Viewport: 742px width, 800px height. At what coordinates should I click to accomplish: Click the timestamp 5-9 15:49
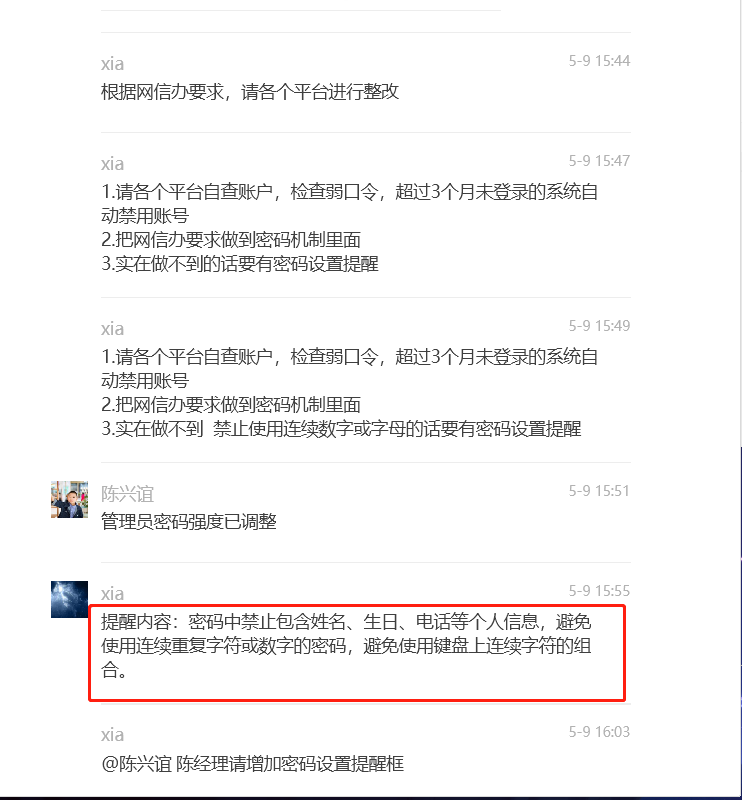599,326
